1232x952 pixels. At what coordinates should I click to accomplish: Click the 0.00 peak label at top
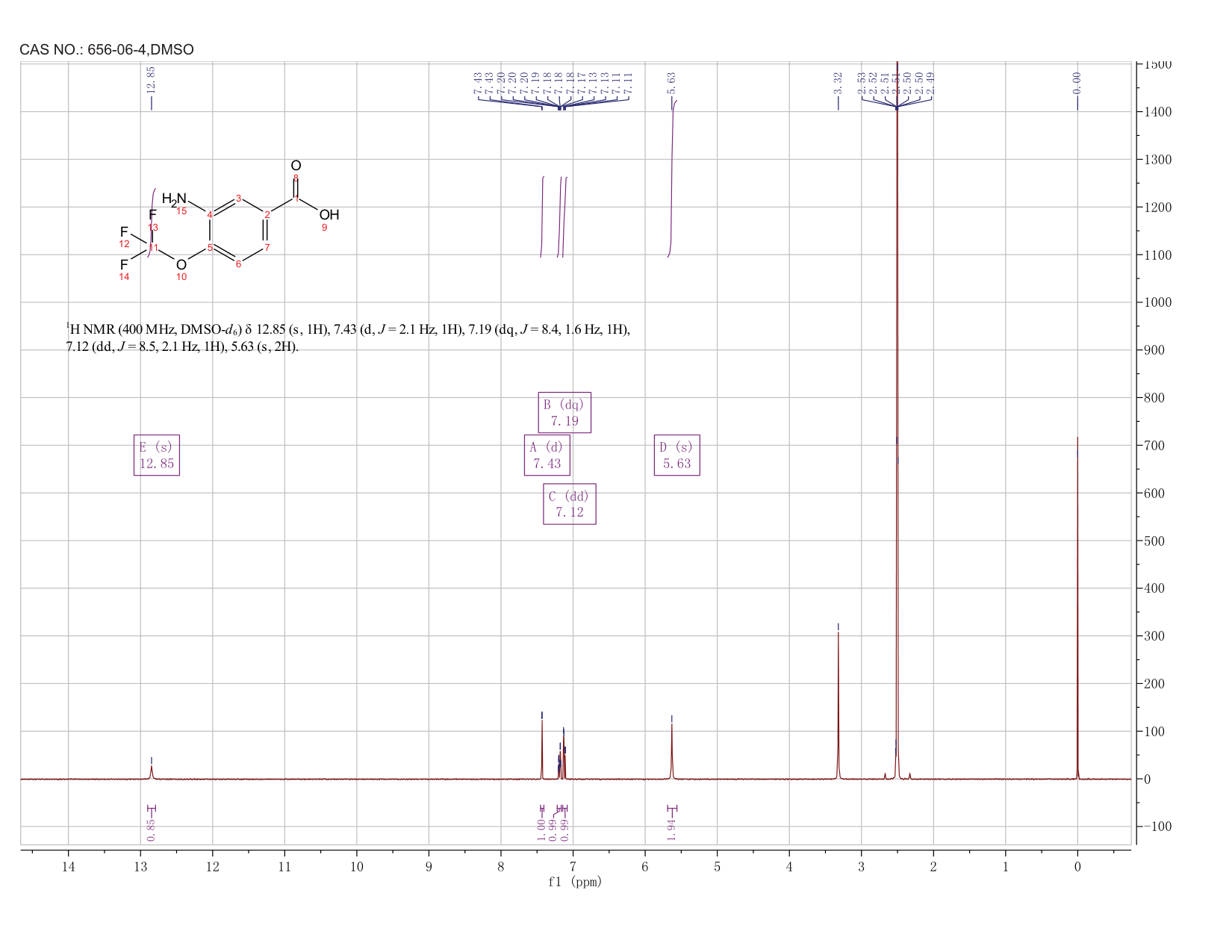pos(1077,82)
